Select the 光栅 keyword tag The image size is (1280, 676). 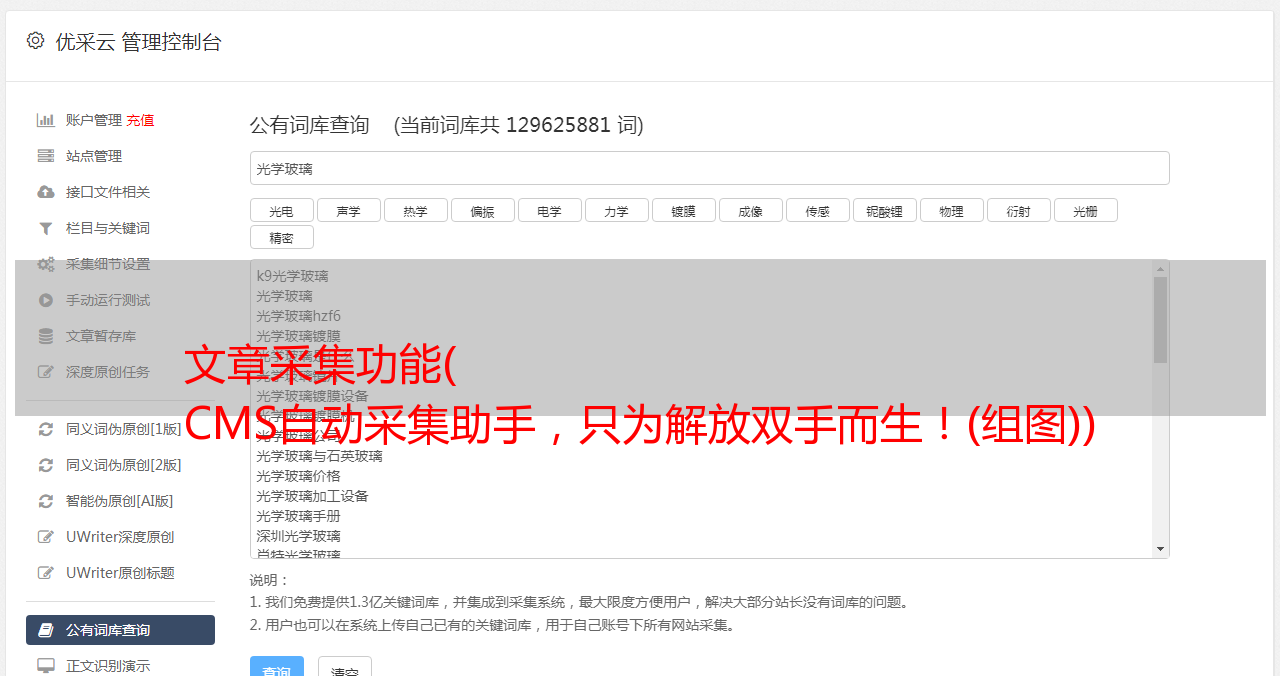(1086, 210)
